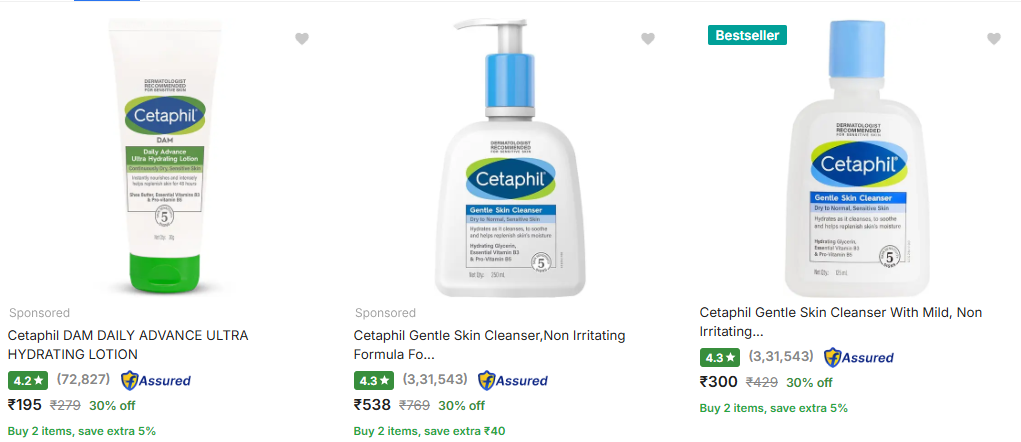This screenshot has height=442, width=1021.
Task: Click Assured badge on ₹300 cleanser
Action: click(859, 357)
